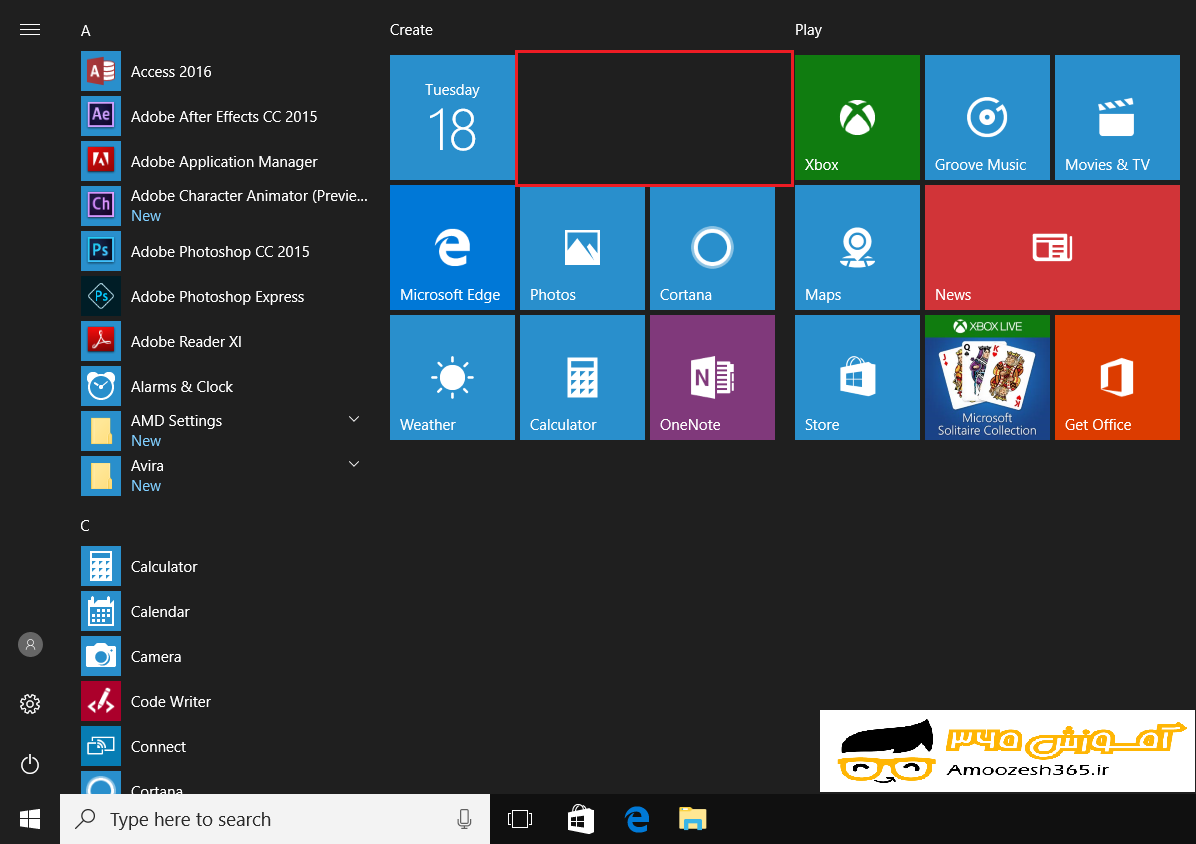
Task: Open the Groove Music tile
Action: click(x=987, y=117)
